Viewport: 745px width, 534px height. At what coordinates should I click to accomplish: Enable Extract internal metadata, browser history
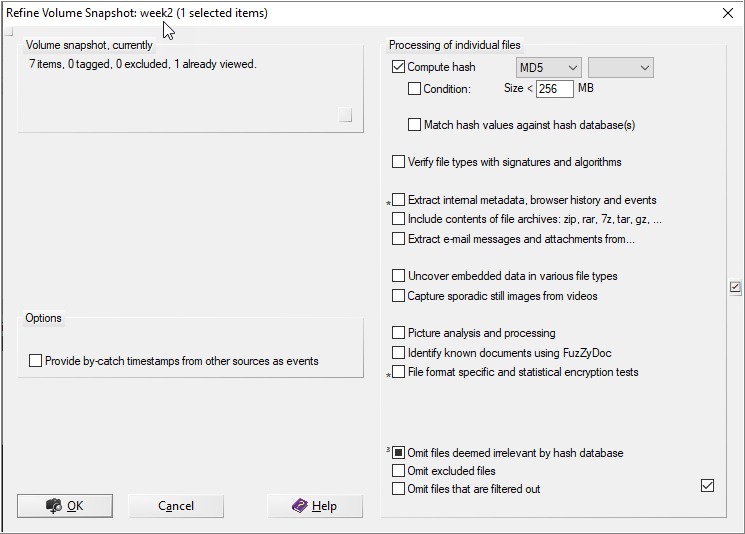tap(399, 200)
